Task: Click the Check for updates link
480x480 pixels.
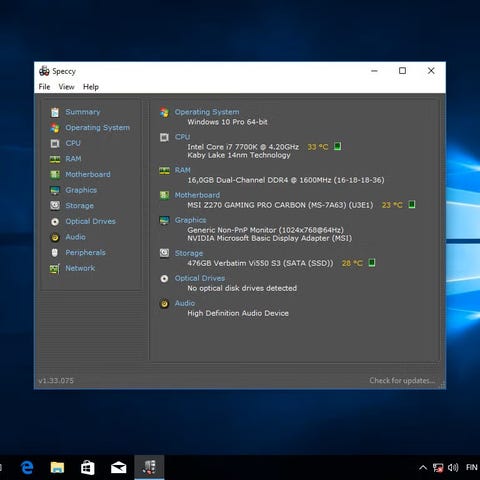Action: (402, 380)
